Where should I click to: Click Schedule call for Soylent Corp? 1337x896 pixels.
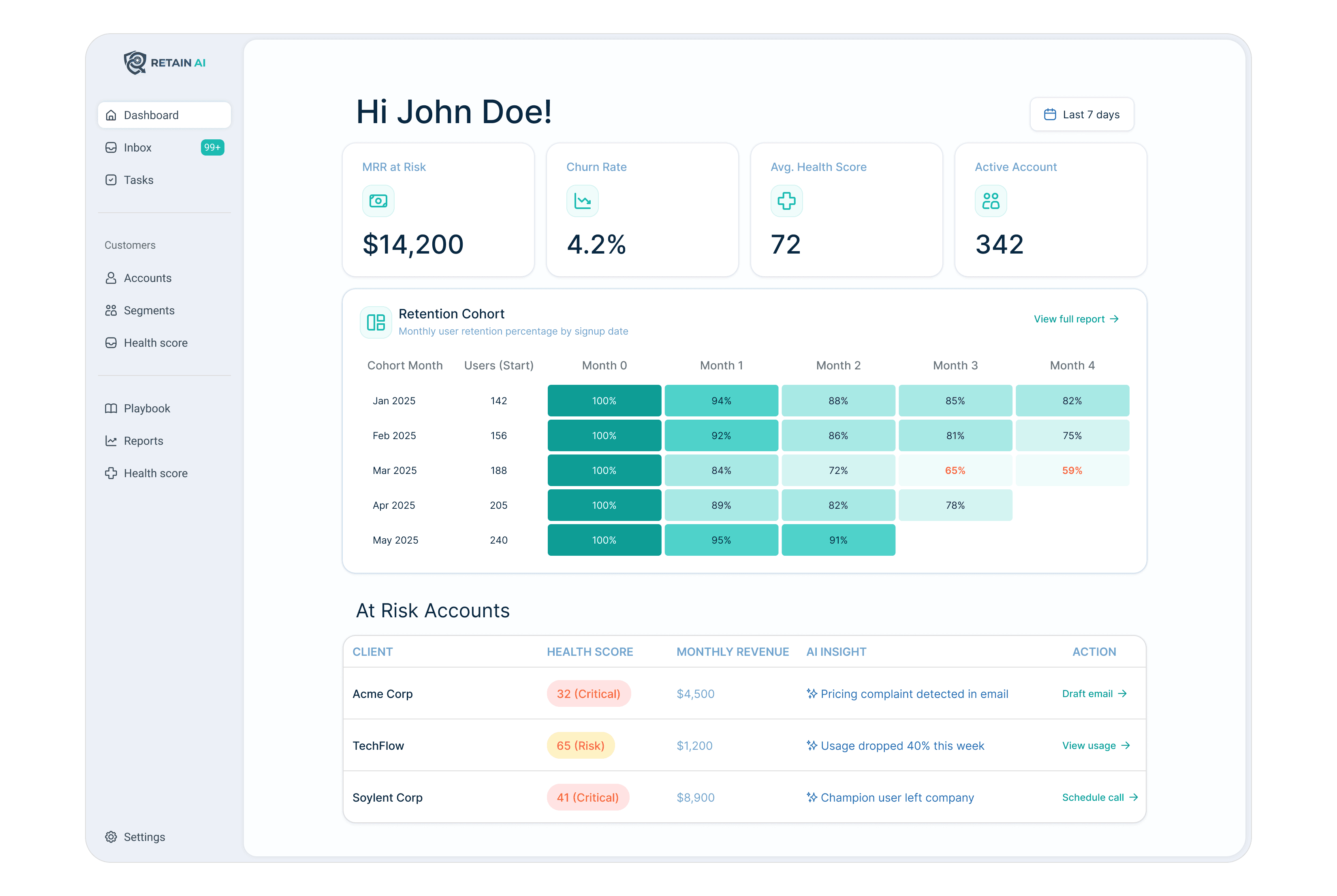pos(1099,797)
